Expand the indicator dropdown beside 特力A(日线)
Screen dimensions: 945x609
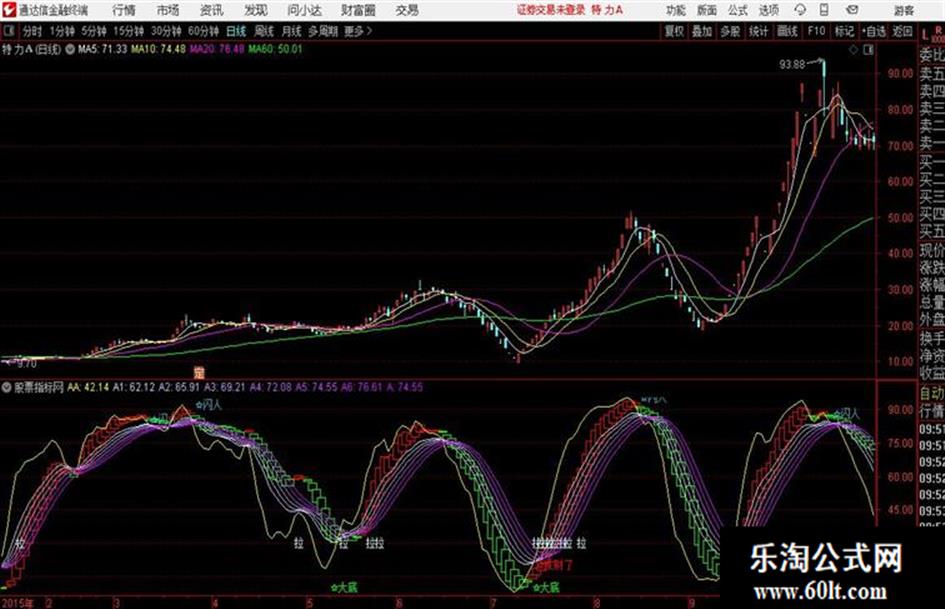click(70, 49)
